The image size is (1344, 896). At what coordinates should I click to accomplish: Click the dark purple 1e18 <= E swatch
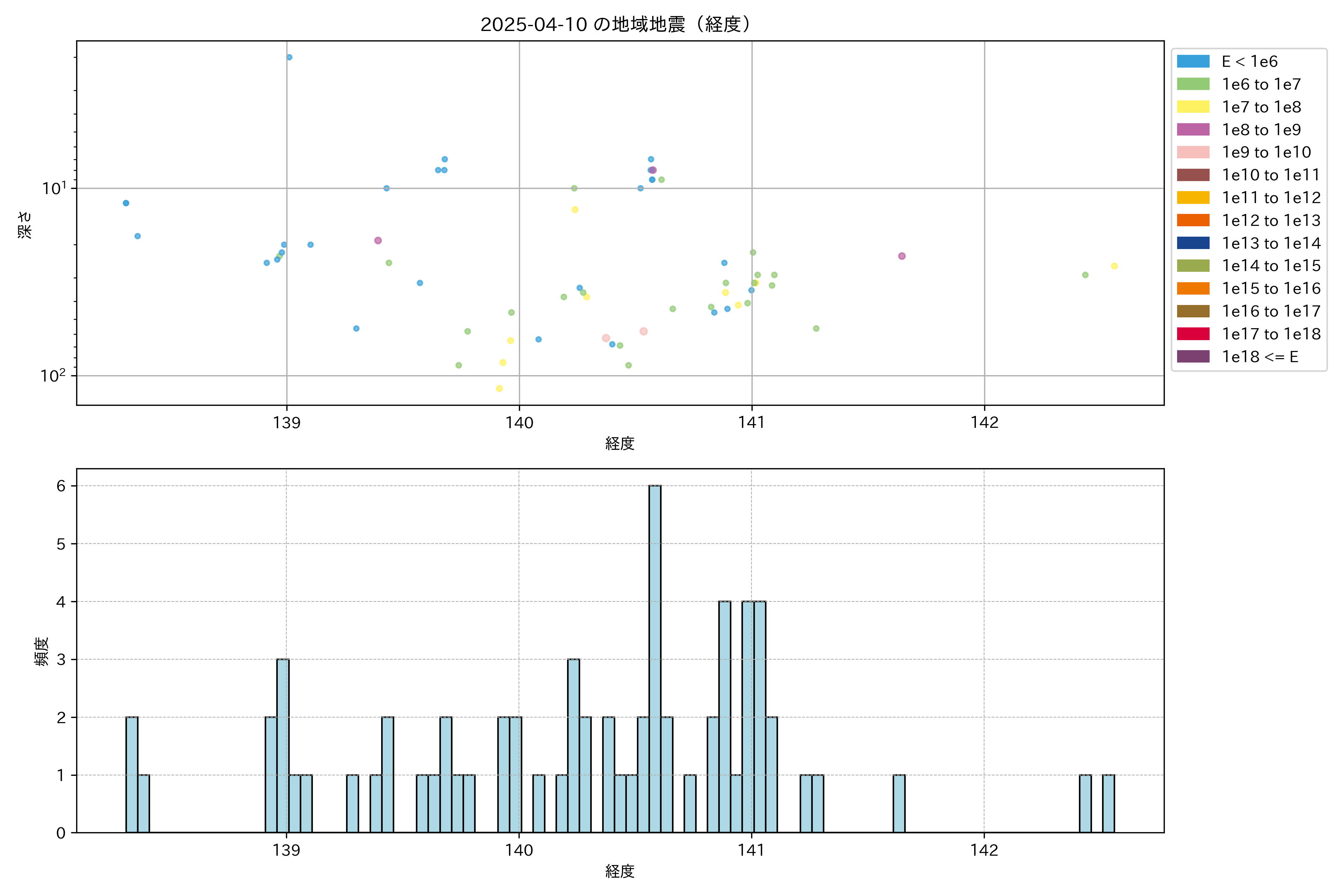[1193, 357]
